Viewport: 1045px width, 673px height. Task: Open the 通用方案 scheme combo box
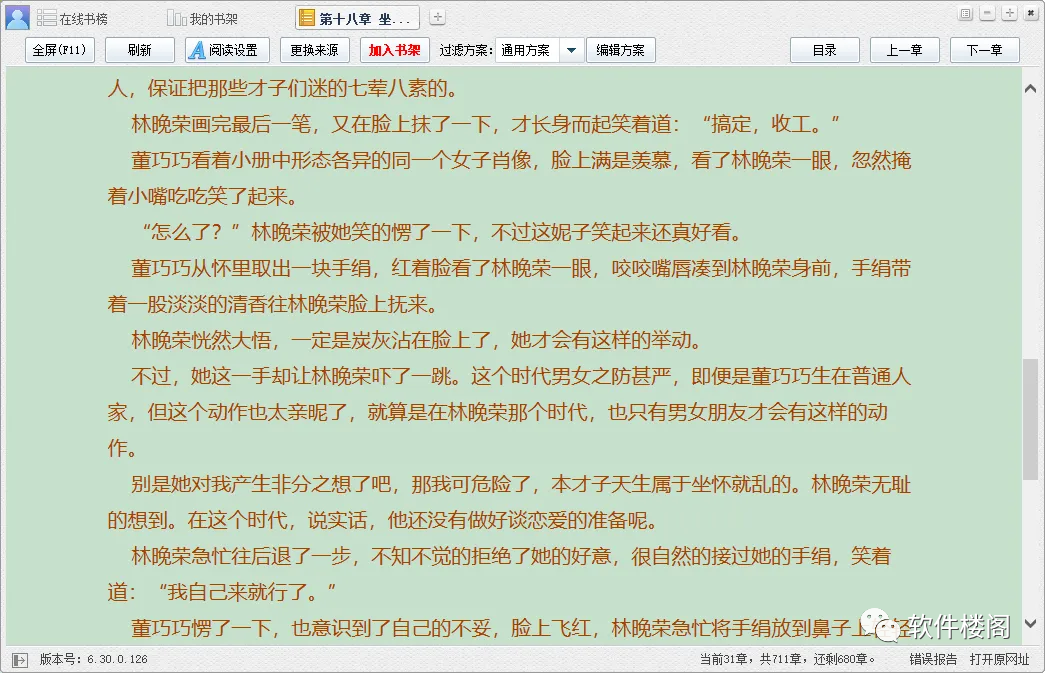tap(527, 49)
